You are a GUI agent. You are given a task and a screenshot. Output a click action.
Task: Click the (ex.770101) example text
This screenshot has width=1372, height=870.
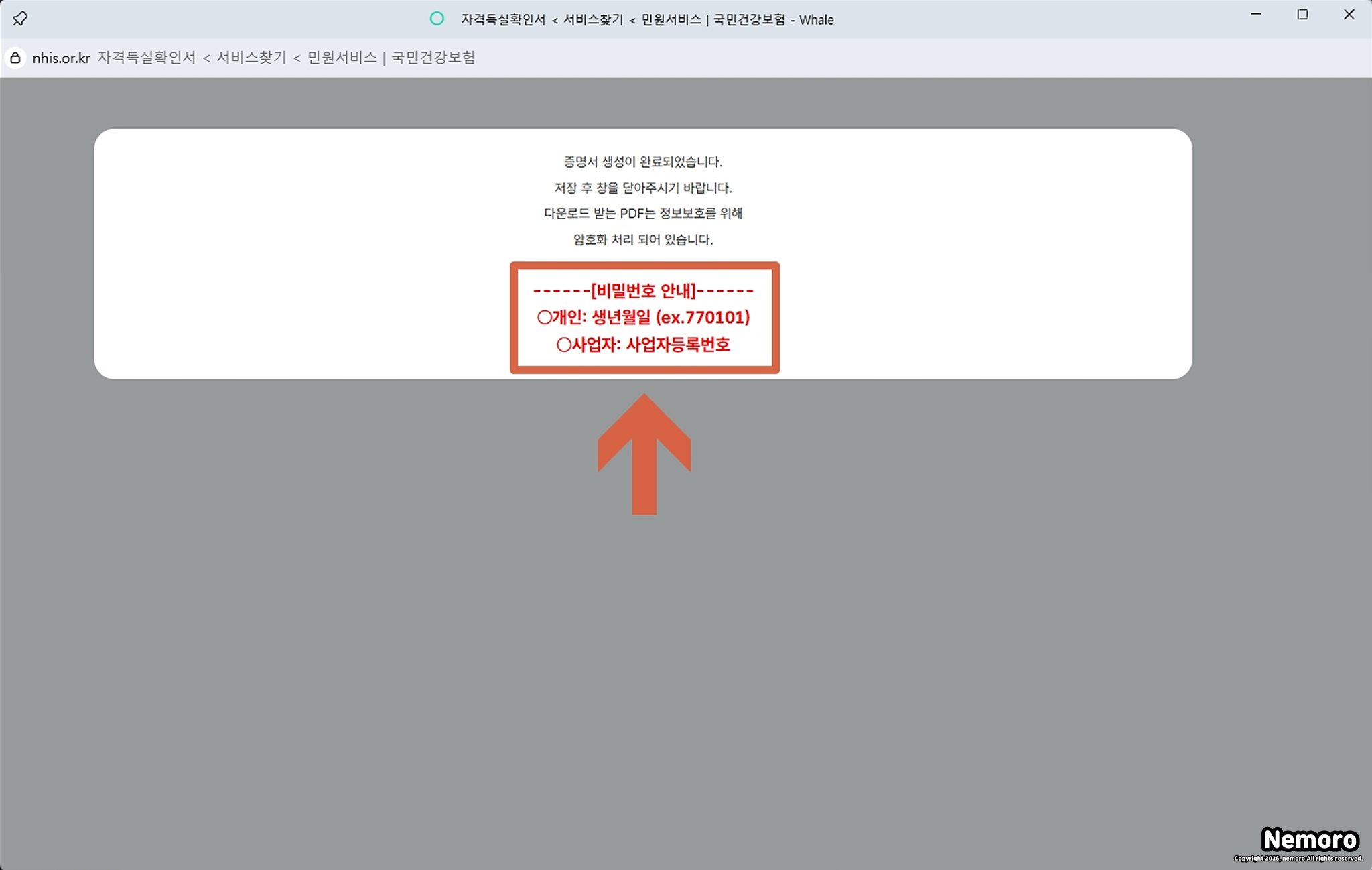[702, 318]
